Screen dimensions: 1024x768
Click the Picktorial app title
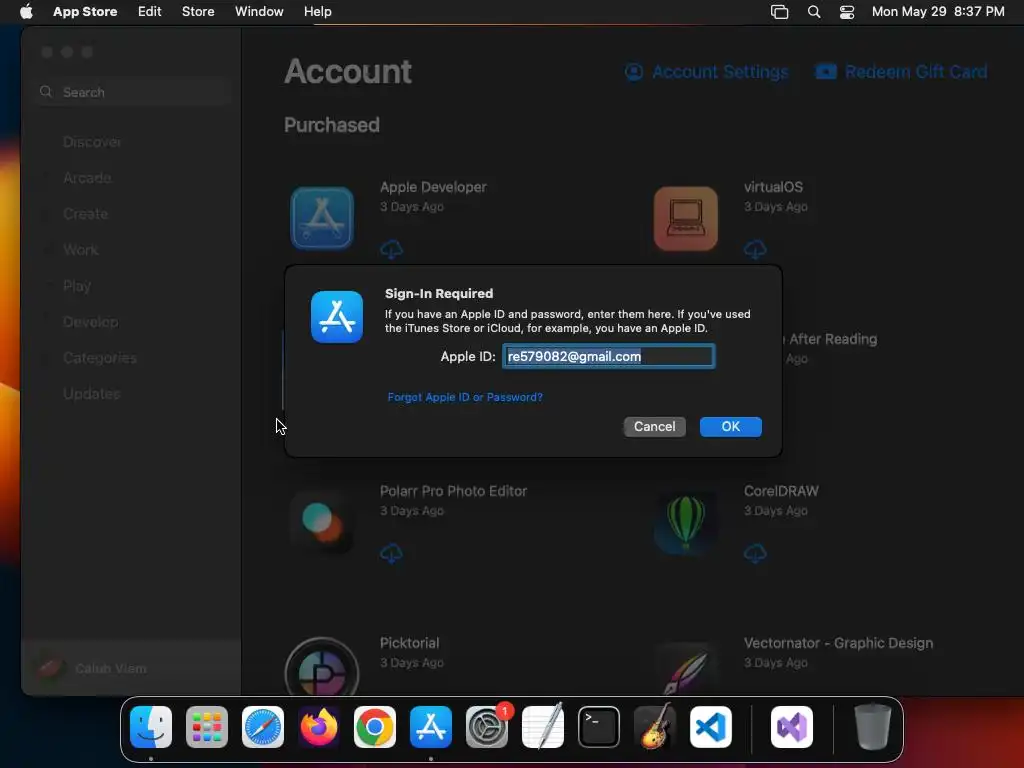point(409,643)
